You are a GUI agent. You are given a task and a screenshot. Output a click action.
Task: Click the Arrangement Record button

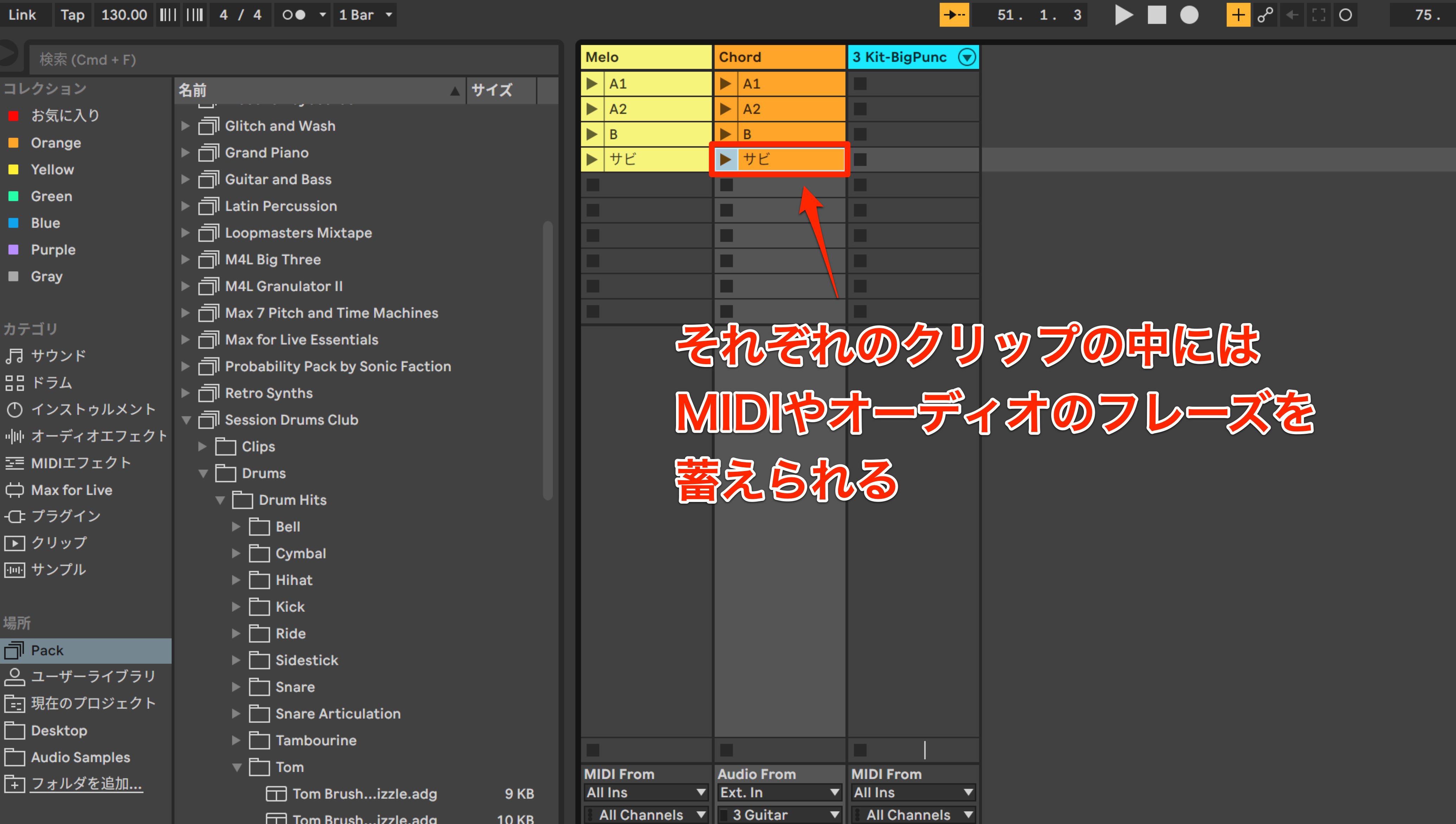tap(1189, 15)
